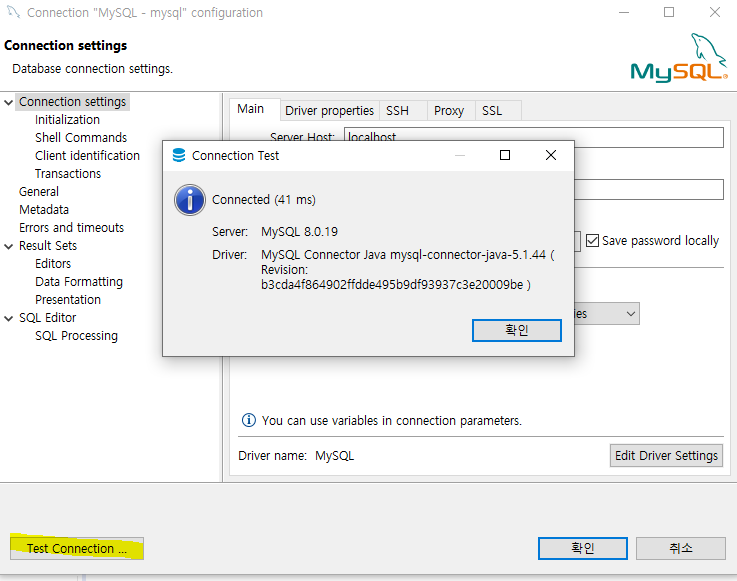Toggle Save password locally checkbox
This screenshot has height=581, width=737.
(x=592, y=241)
